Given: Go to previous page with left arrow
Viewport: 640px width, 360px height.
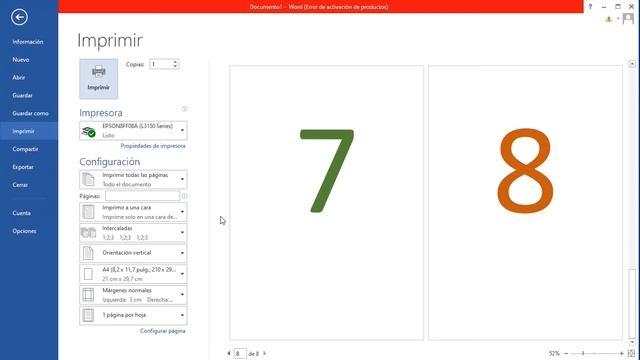Looking at the screenshot, I should (x=229, y=353).
